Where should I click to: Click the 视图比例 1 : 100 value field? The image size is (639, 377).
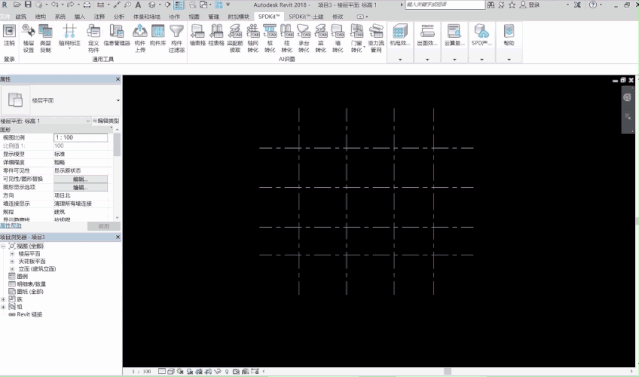pyautogui.click(x=81, y=138)
